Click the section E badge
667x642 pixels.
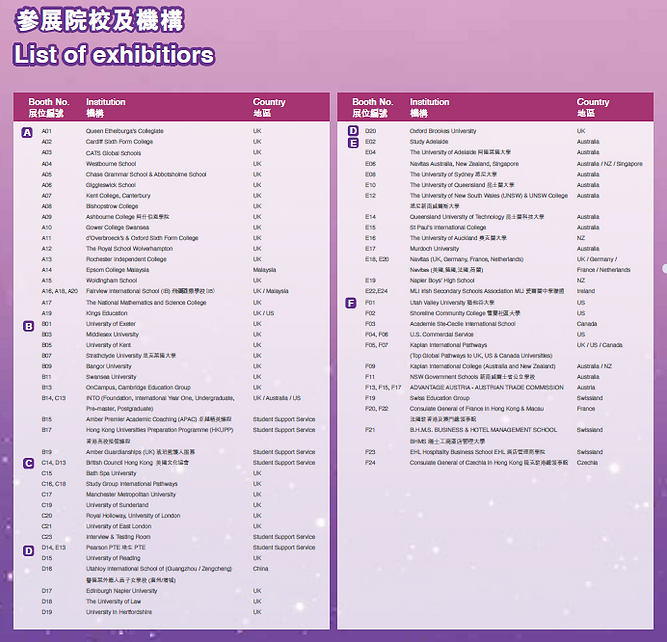pos(353,143)
